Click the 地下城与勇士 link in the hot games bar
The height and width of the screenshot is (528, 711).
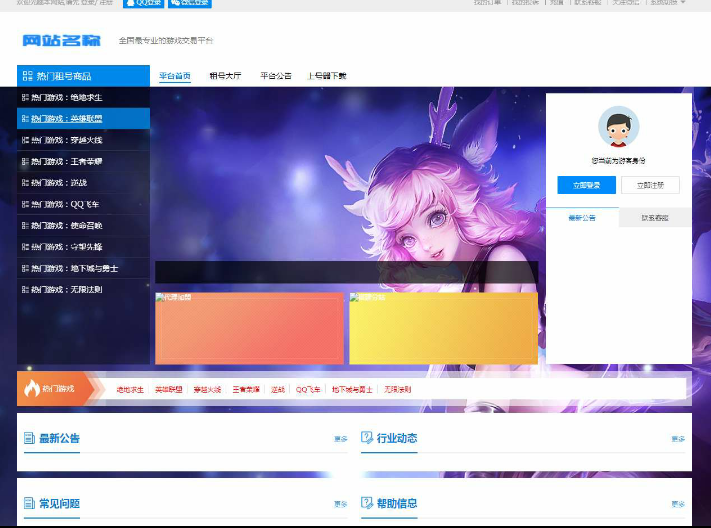pos(352,390)
